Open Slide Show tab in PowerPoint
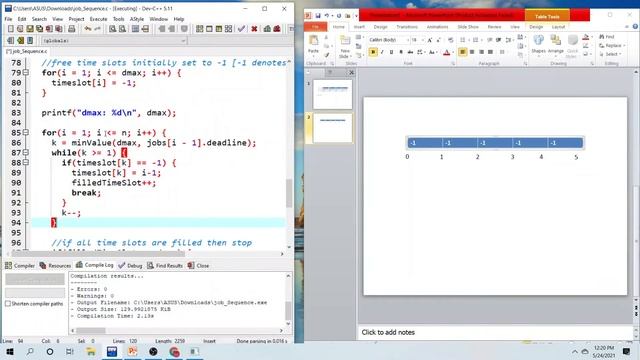This screenshot has width=640, height=360. pos(468,27)
